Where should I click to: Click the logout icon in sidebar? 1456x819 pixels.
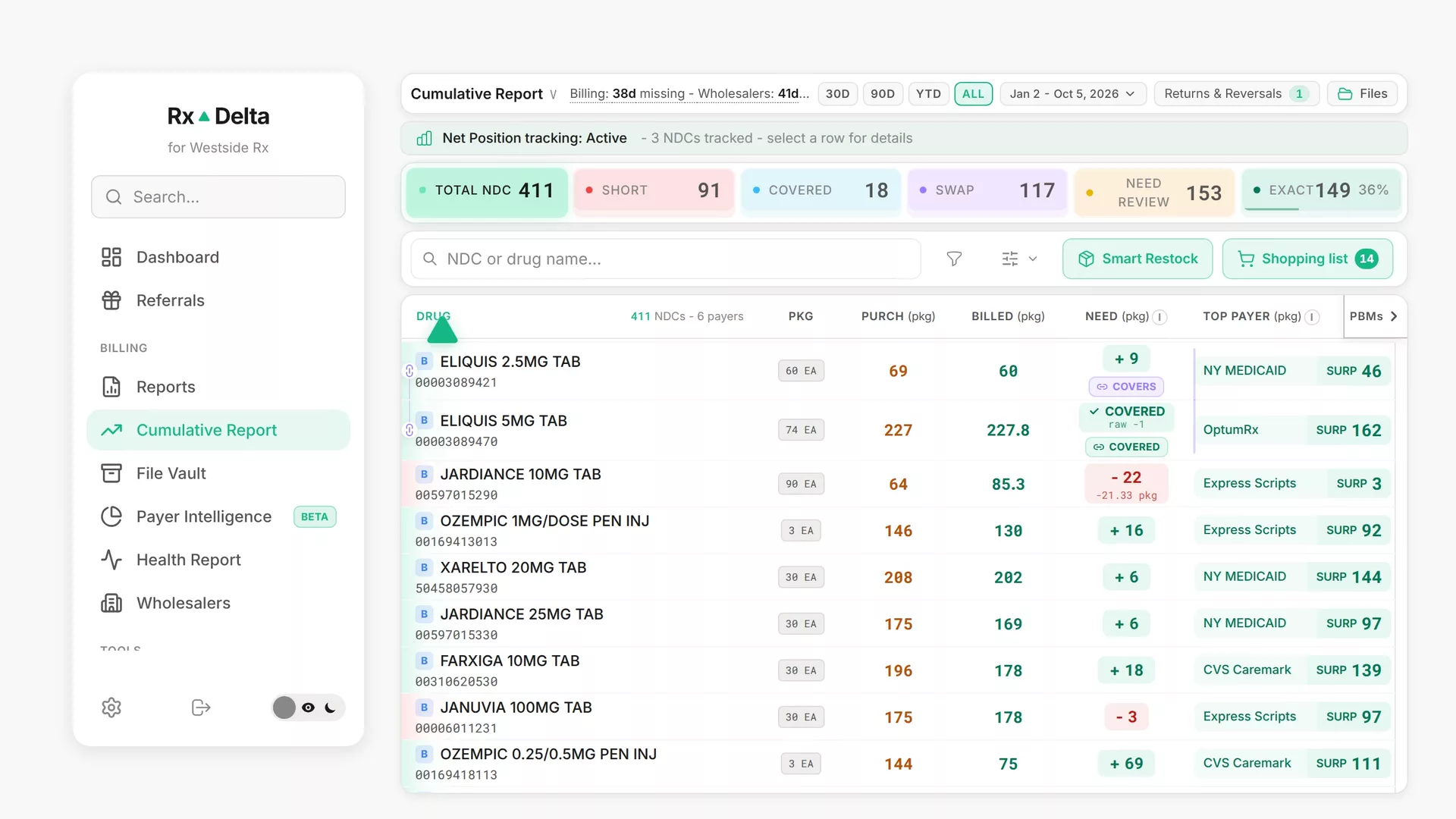pyautogui.click(x=201, y=708)
